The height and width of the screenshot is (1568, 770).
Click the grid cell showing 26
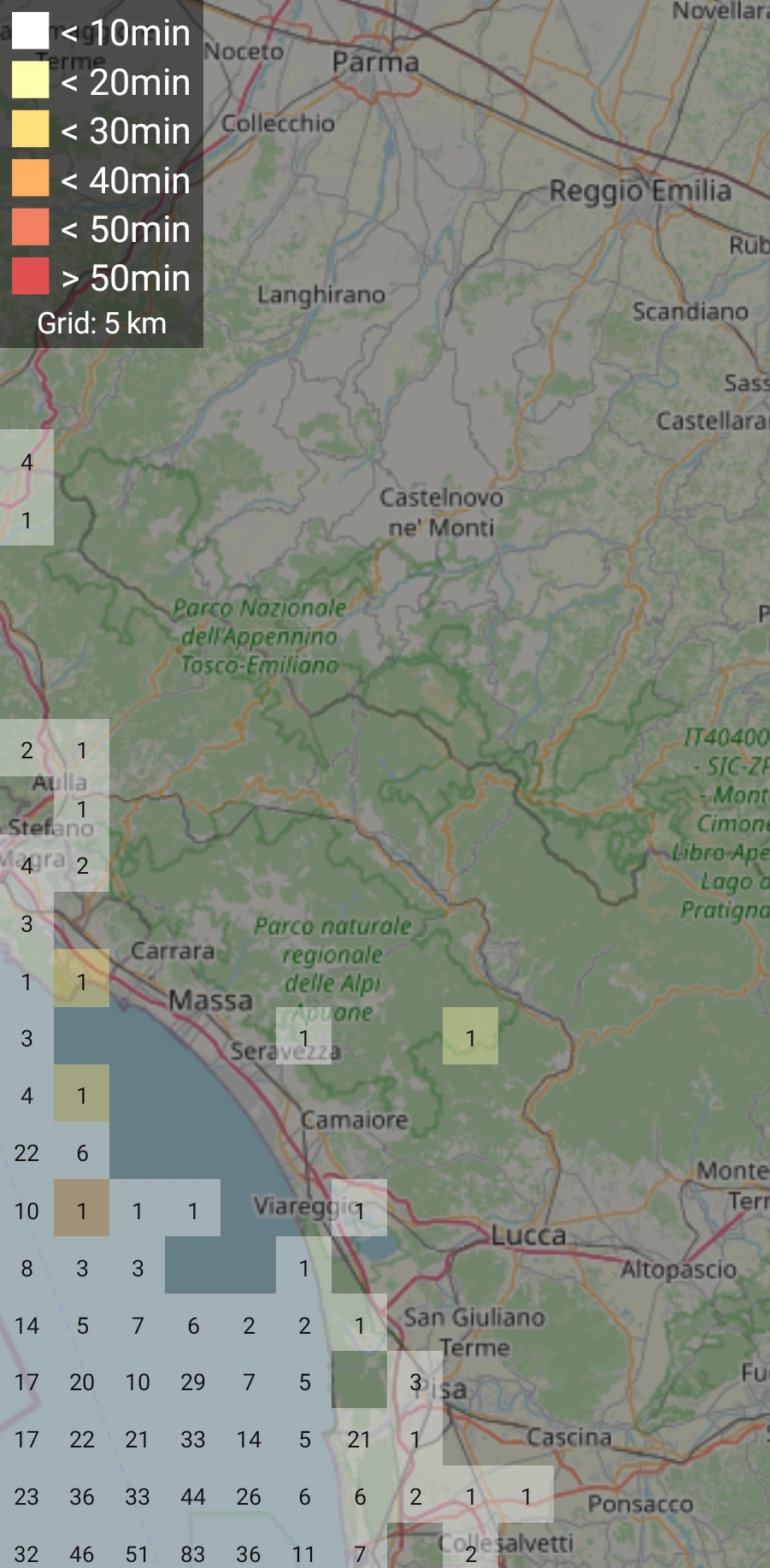(x=249, y=1496)
